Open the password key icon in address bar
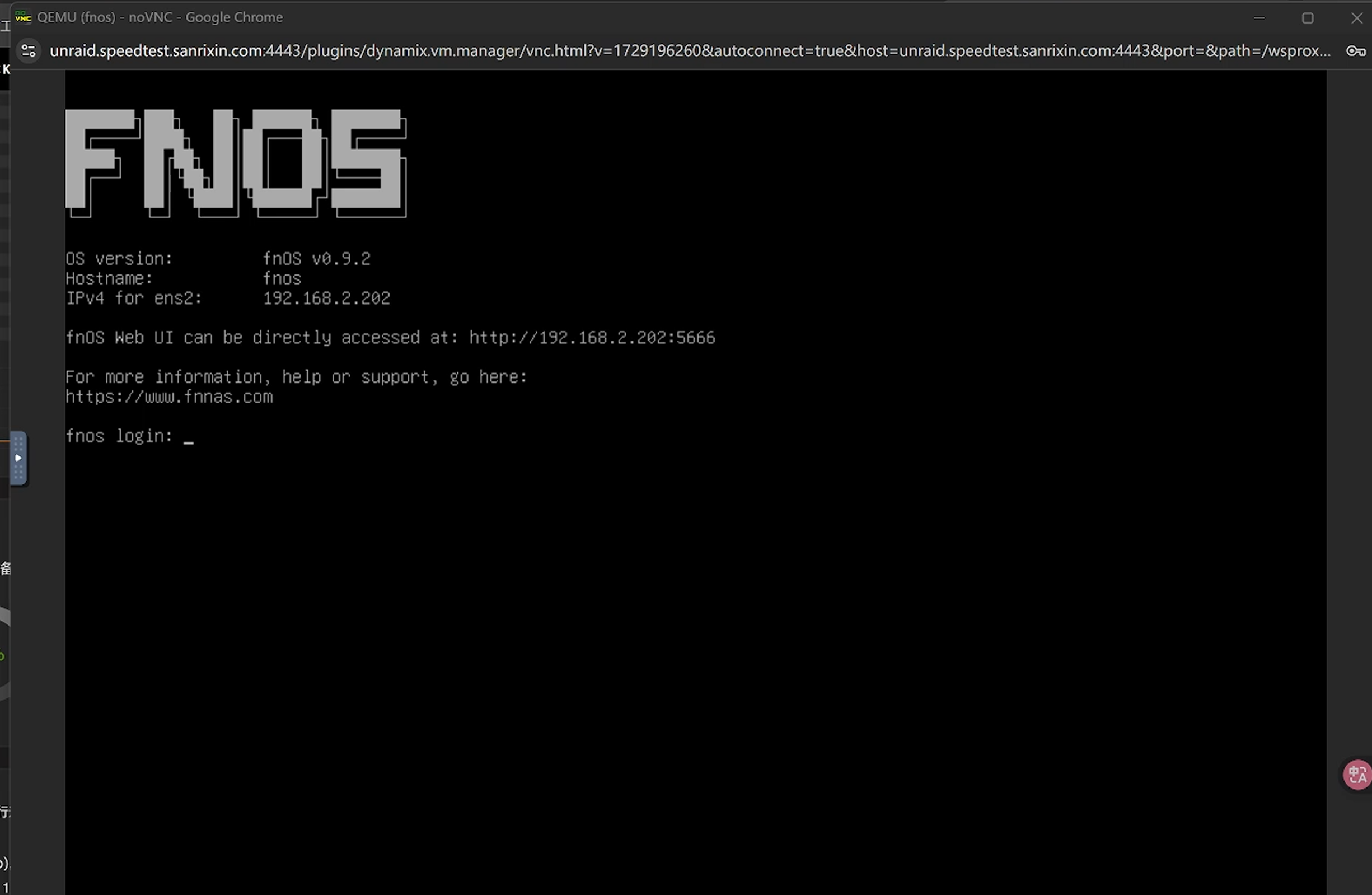This screenshot has width=1372, height=895. click(x=1355, y=52)
